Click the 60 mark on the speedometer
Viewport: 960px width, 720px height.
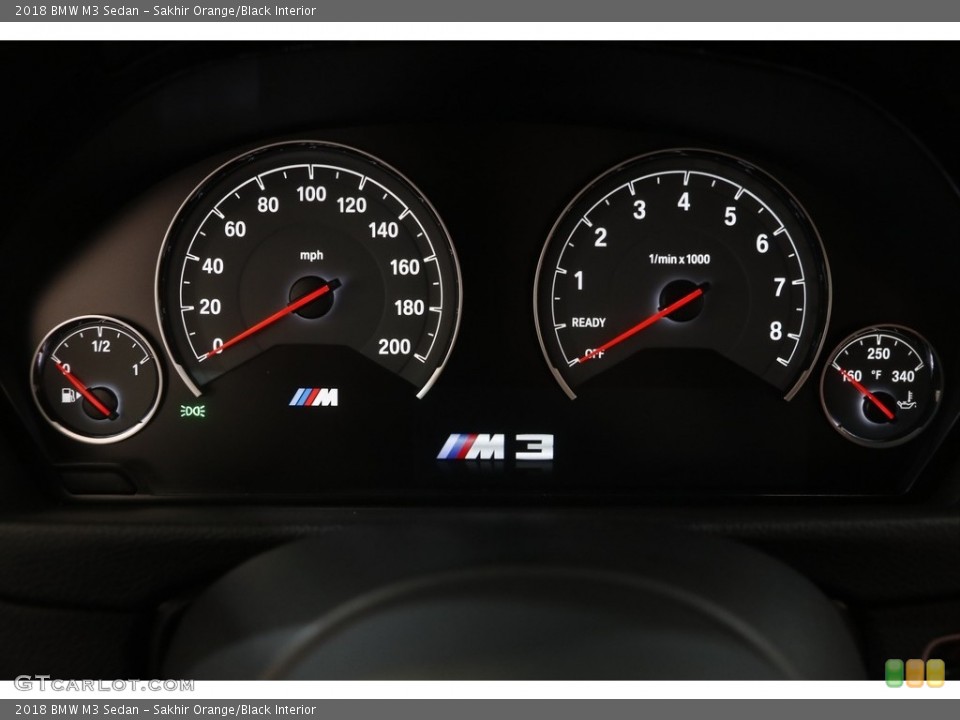tap(235, 229)
